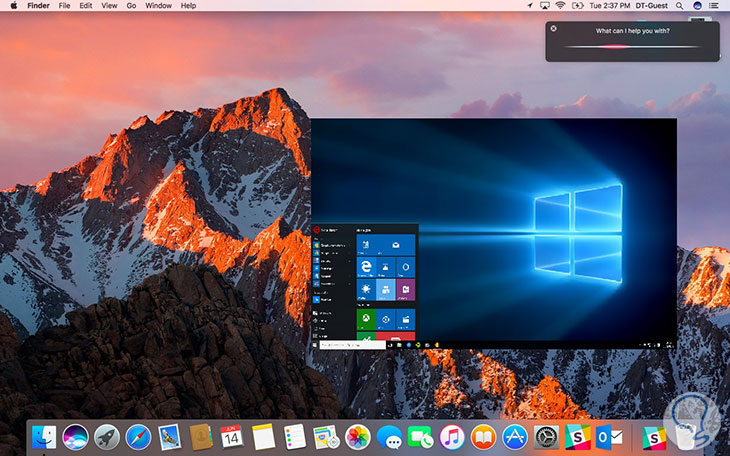Open the DT-Guest user menu

[652, 6]
